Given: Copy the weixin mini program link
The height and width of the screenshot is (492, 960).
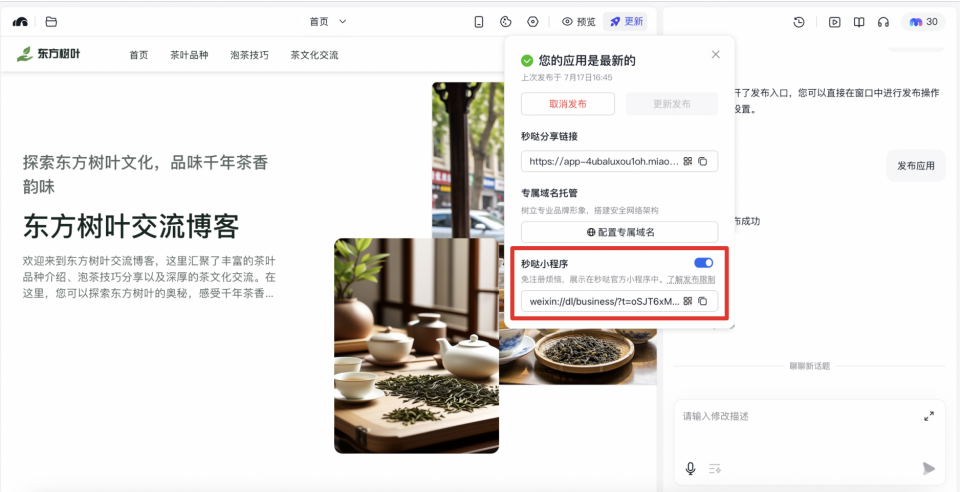Looking at the screenshot, I should [x=703, y=301].
